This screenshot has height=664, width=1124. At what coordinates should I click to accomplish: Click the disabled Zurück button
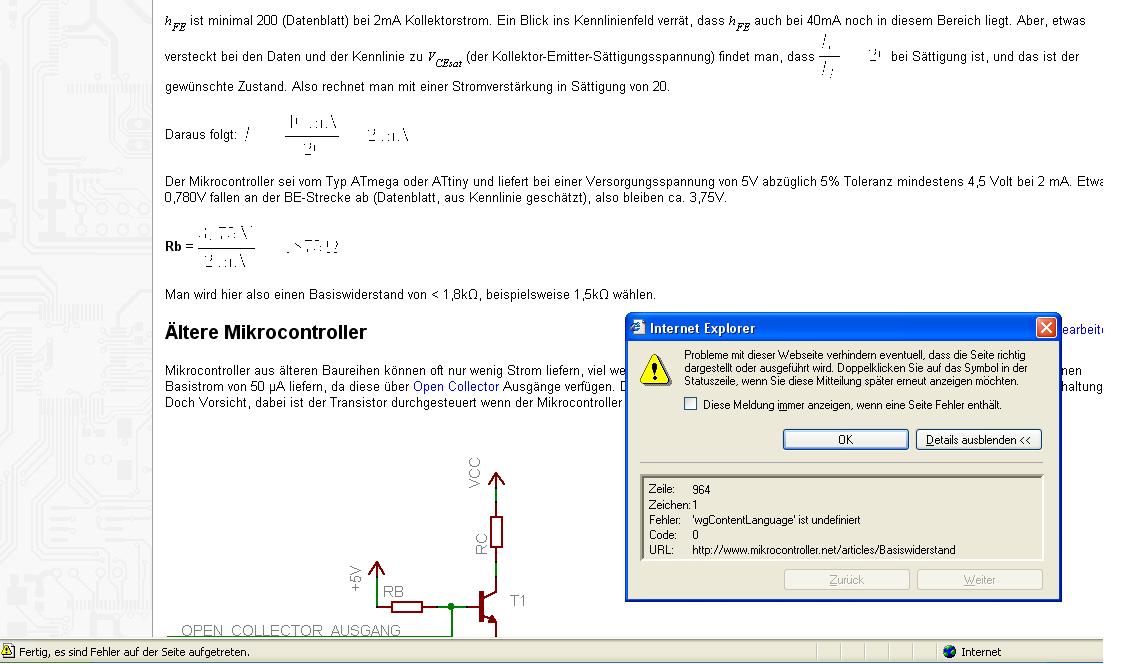point(847,579)
